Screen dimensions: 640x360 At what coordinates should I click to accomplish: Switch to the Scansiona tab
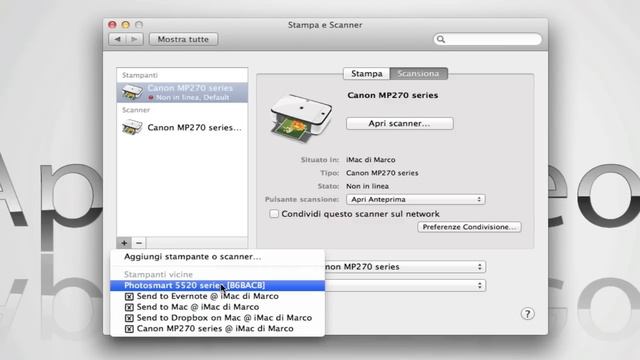[x=418, y=73]
